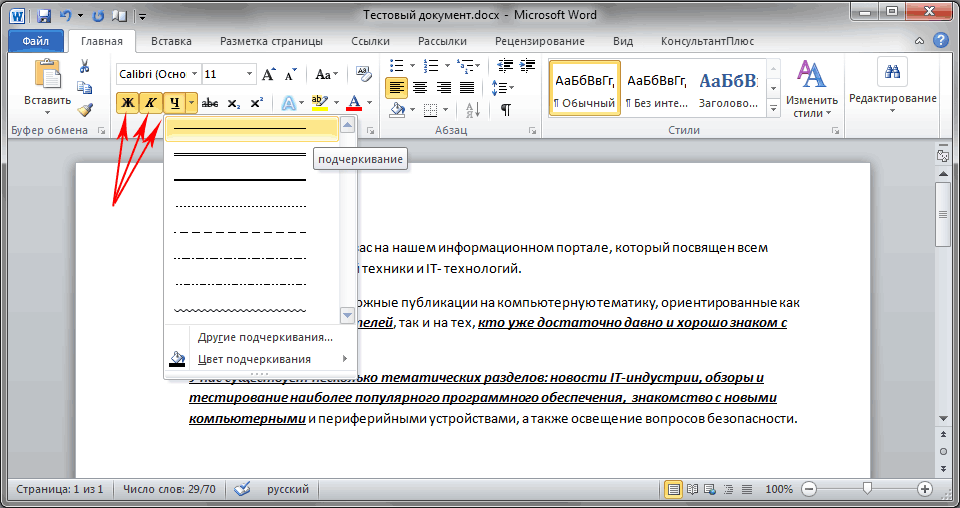Click the Cut scissors icon
The height and width of the screenshot is (508, 960).
(x=84, y=67)
